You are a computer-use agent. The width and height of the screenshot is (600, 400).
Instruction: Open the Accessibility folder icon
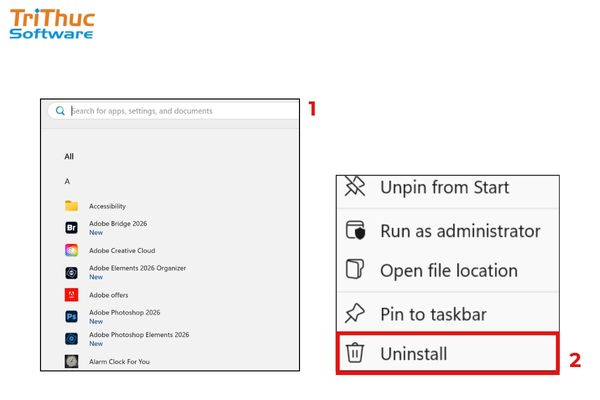pos(72,206)
